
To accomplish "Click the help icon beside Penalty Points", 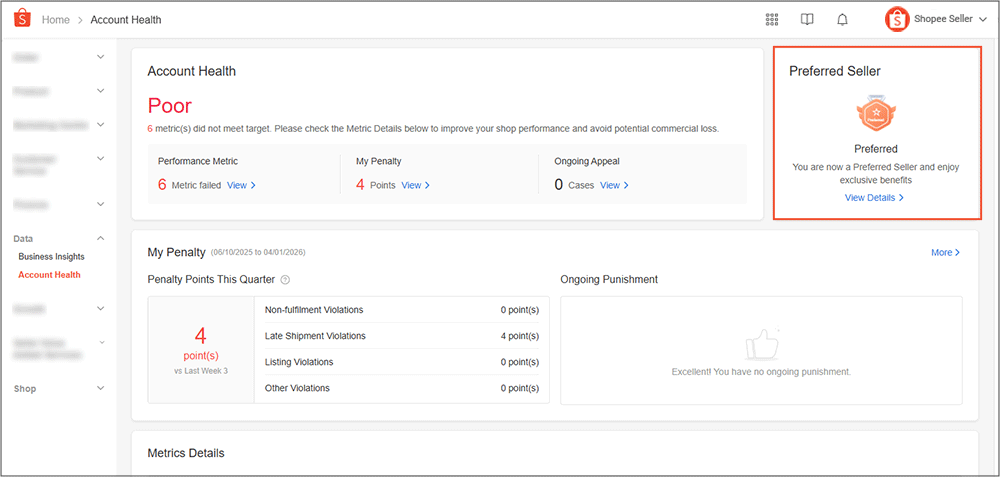I will click(285, 280).
